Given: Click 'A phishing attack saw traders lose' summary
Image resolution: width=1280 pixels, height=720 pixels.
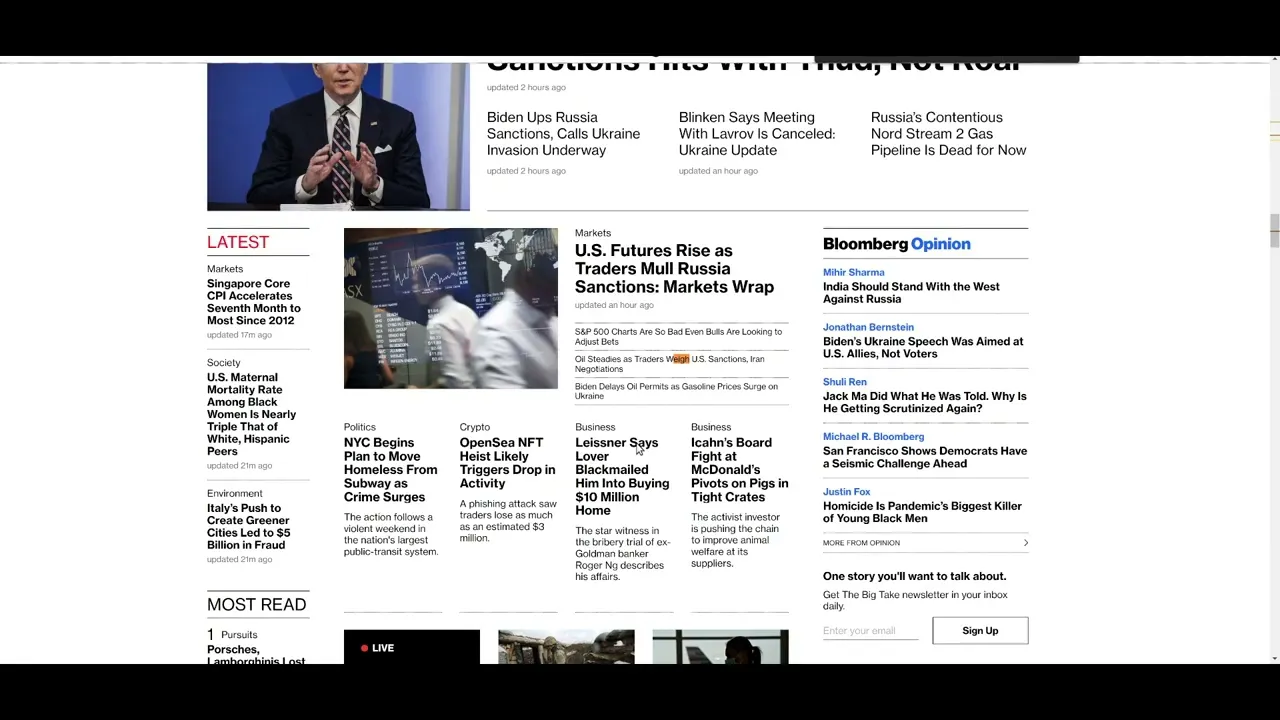Looking at the screenshot, I should [x=508, y=521].
